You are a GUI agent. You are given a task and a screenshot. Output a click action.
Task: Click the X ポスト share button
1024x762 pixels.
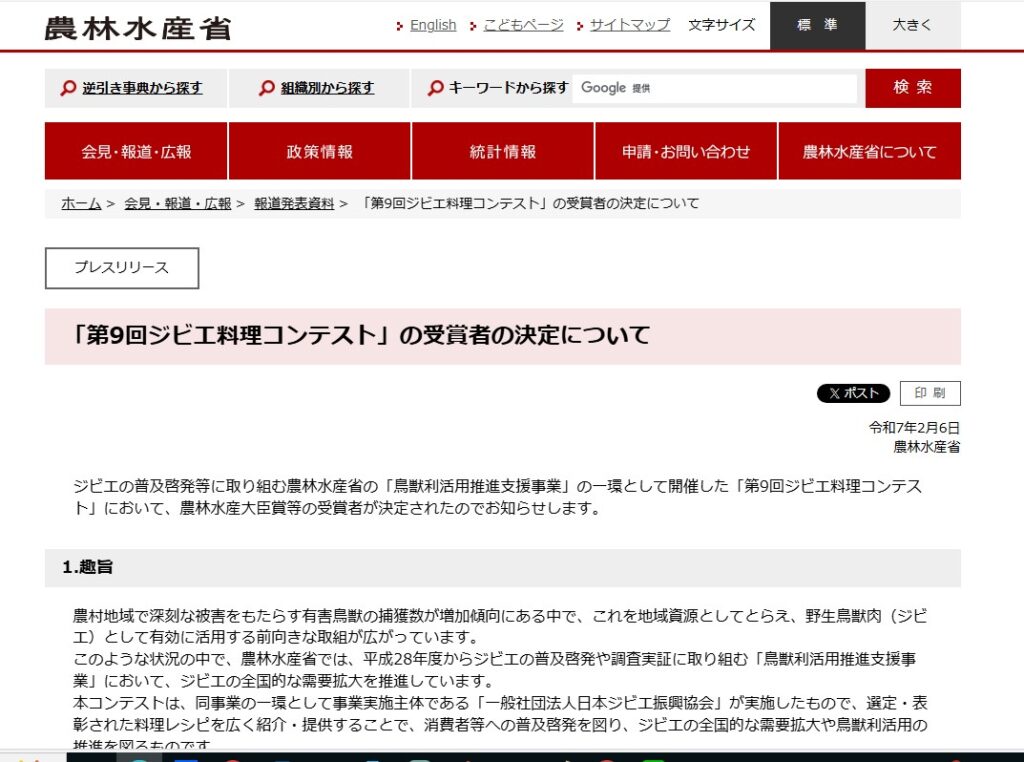click(853, 393)
